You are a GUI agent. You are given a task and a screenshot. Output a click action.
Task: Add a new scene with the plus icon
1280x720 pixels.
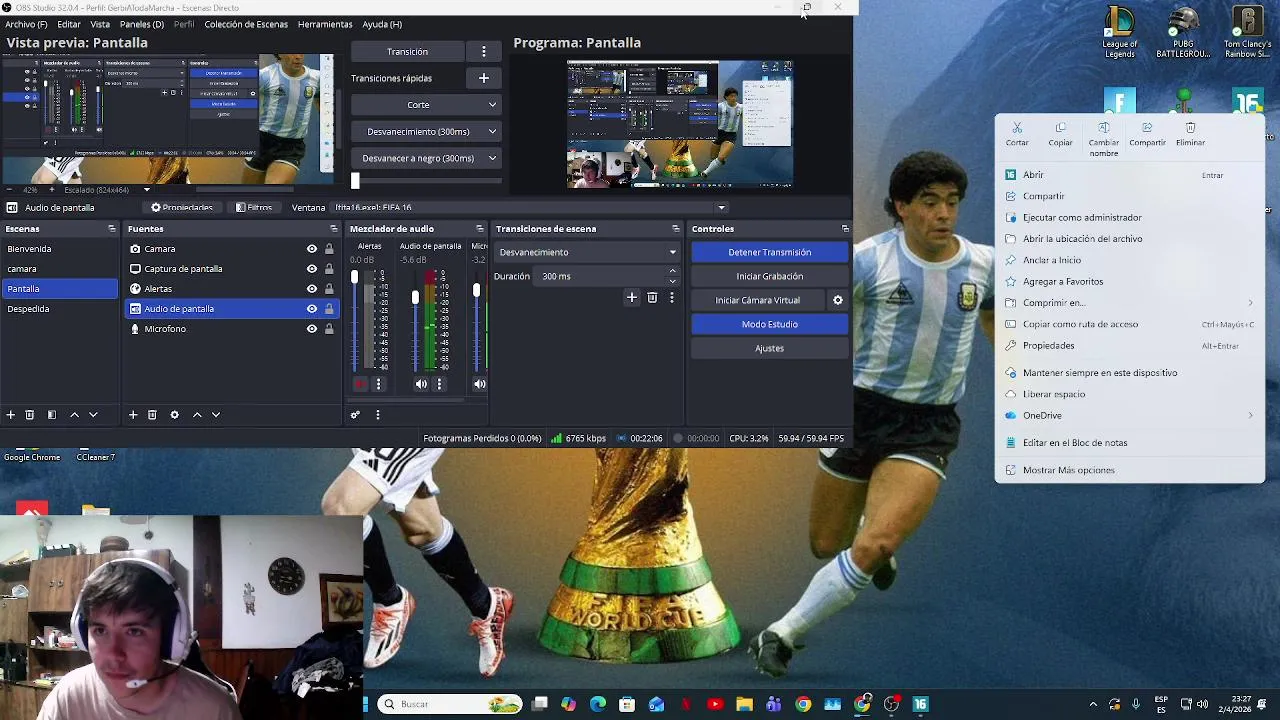[x=11, y=414]
